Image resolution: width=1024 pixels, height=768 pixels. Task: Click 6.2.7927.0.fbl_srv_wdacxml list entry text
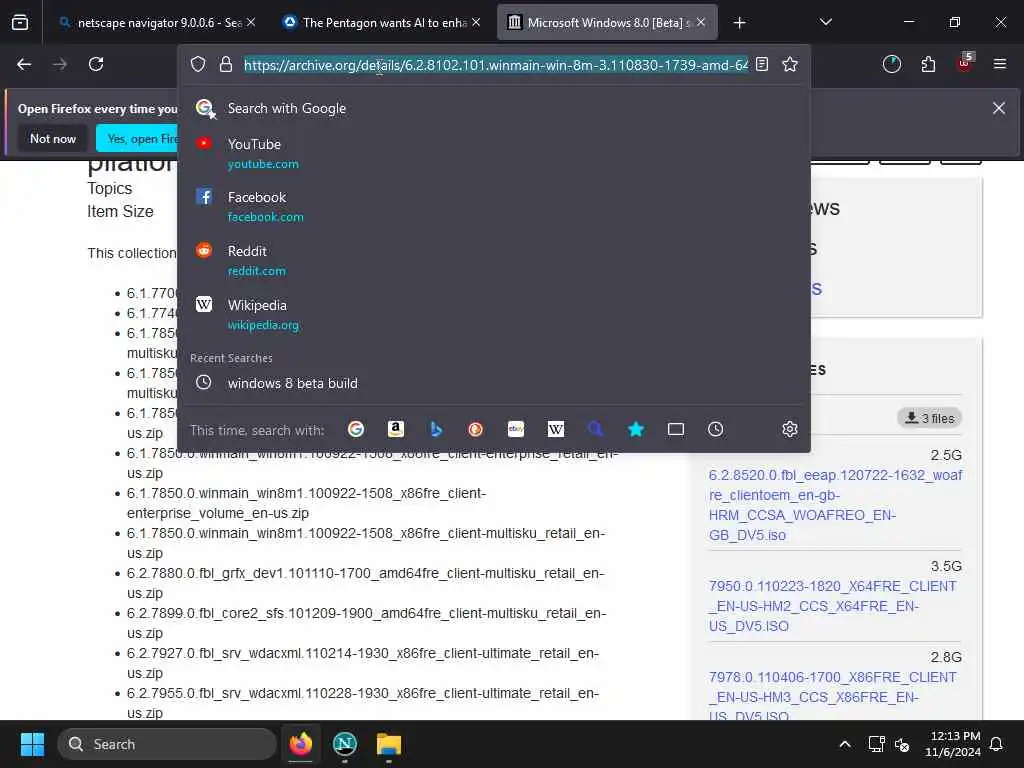coord(362,663)
